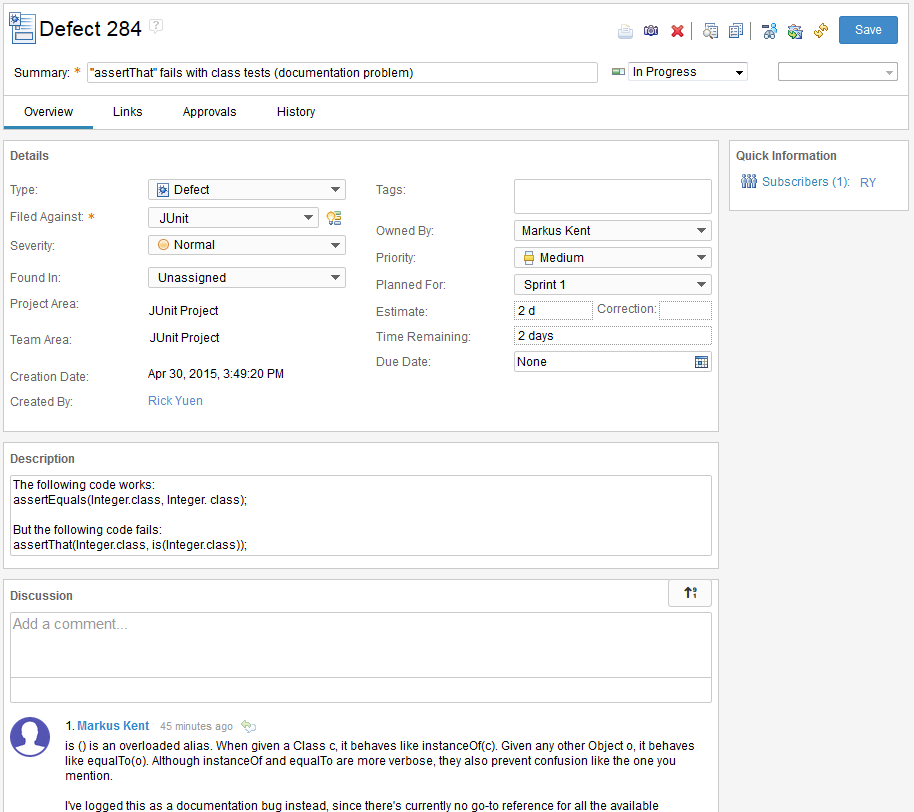Screen dimensions: 914x812
Task: Click the Add a comment field
Action: (360, 640)
